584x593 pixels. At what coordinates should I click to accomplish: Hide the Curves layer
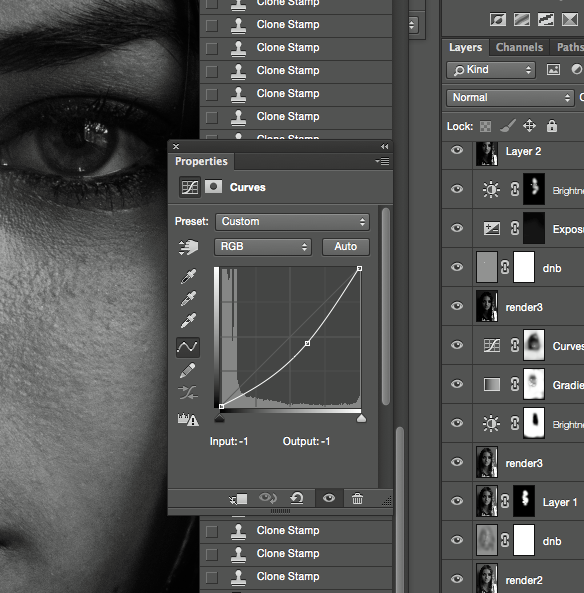(457, 345)
